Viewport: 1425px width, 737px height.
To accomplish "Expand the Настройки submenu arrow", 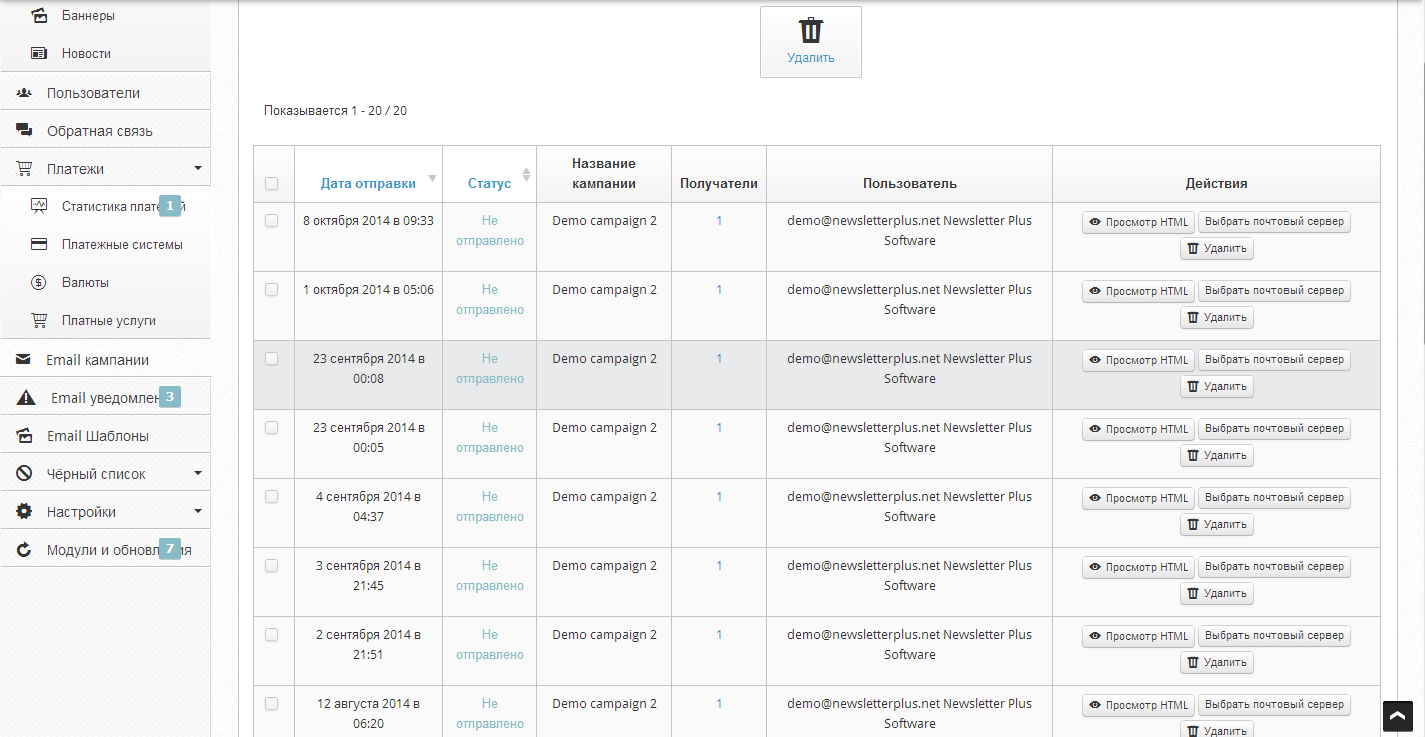I will tap(197, 512).
